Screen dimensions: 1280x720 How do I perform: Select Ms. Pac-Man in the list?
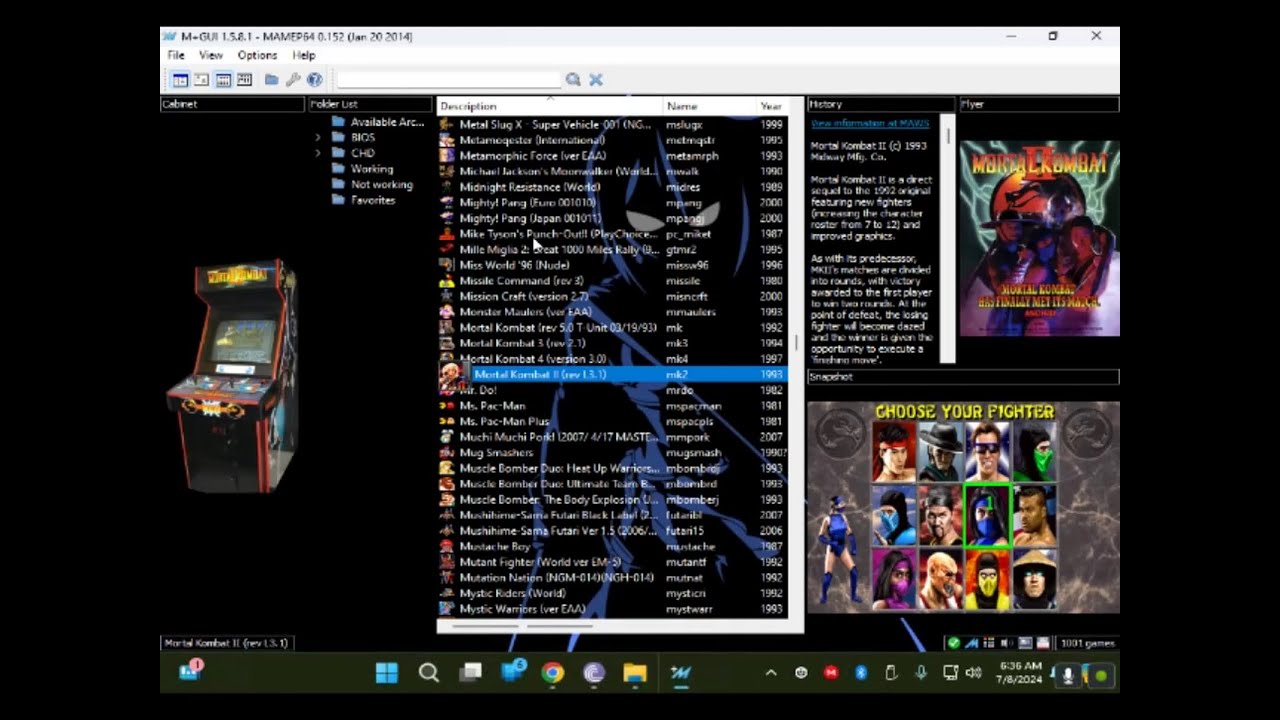(x=612, y=406)
